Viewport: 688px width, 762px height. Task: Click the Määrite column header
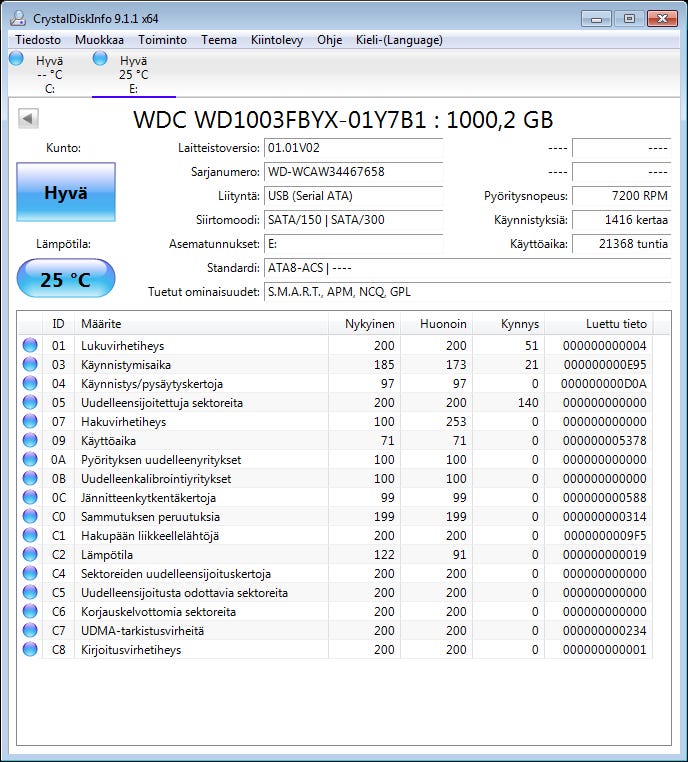point(201,324)
